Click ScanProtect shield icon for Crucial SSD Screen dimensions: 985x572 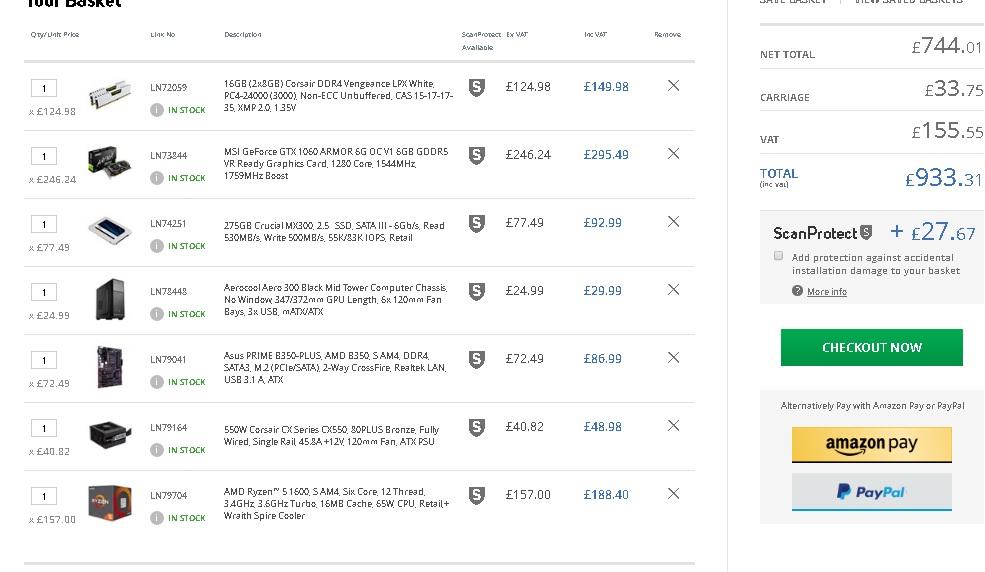click(x=477, y=224)
